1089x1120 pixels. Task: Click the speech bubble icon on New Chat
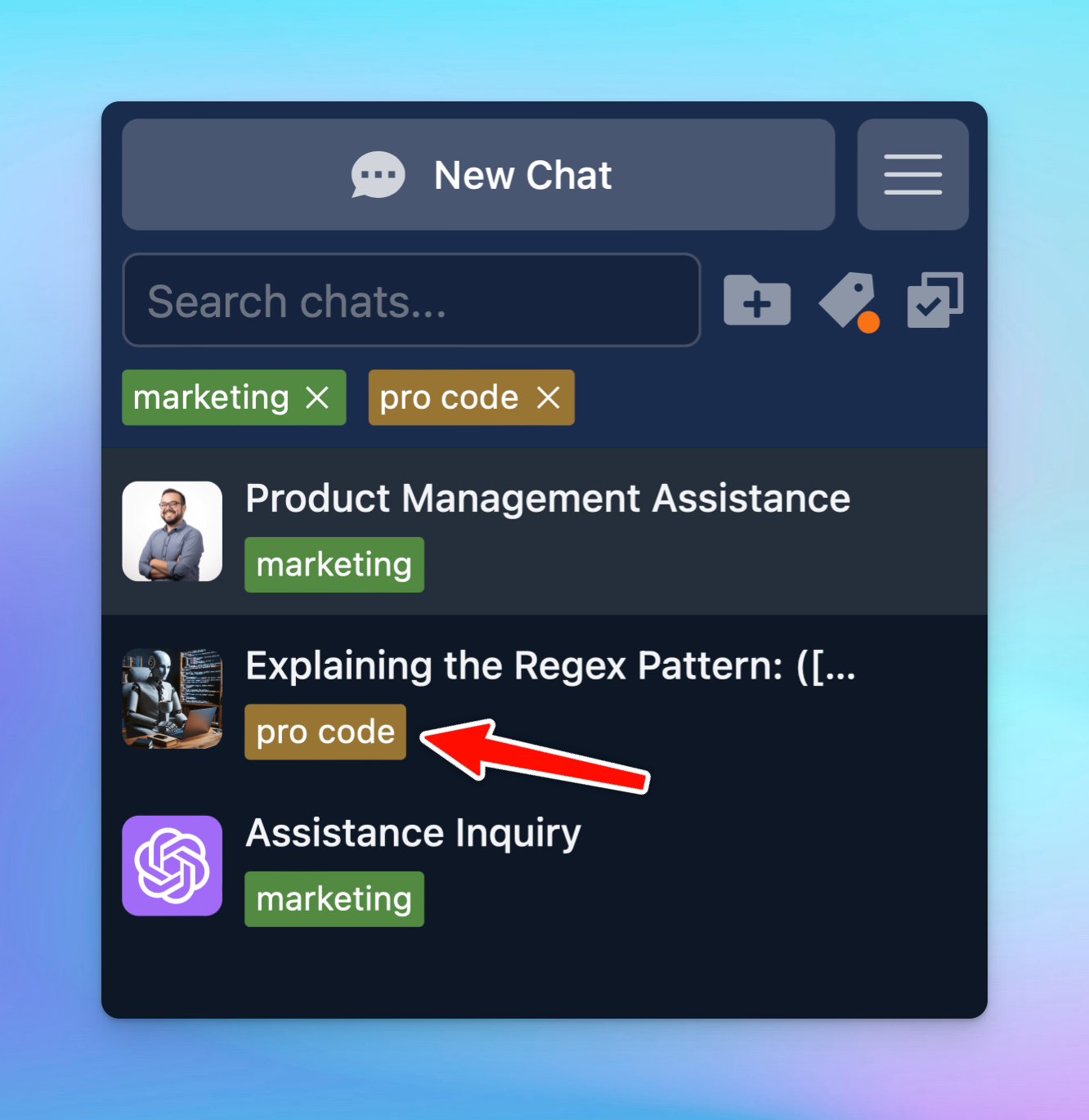[x=377, y=174]
